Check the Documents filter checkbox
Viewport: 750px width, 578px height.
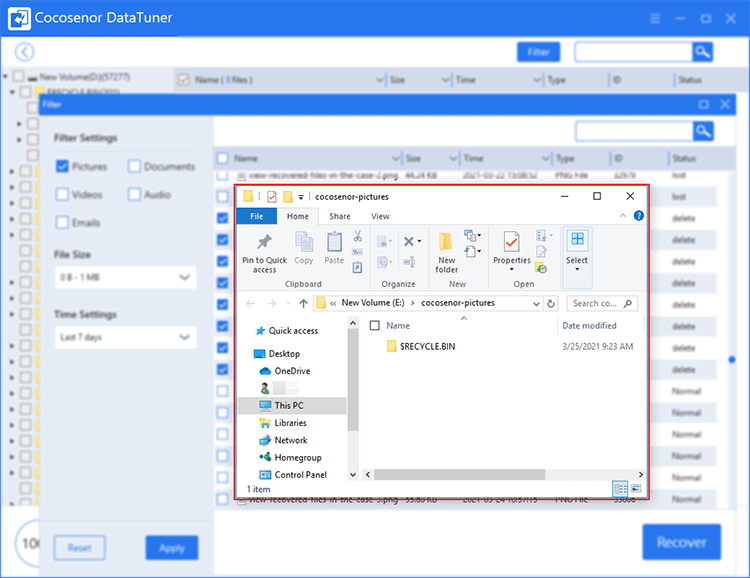(x=134, y=166)
